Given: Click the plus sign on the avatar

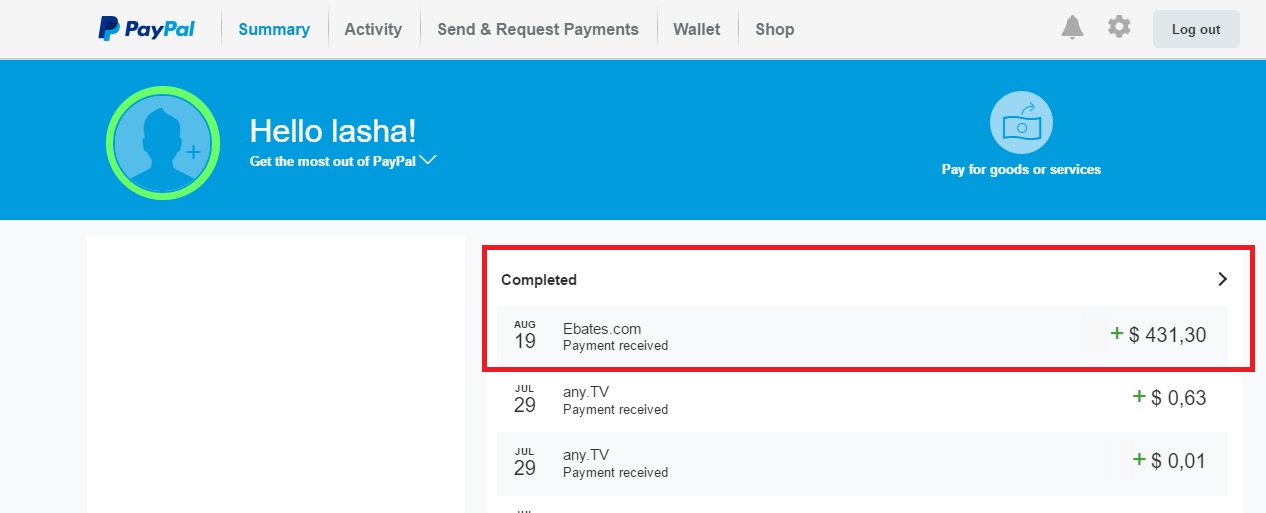Looking at the screenshot, I should (193, 152).
